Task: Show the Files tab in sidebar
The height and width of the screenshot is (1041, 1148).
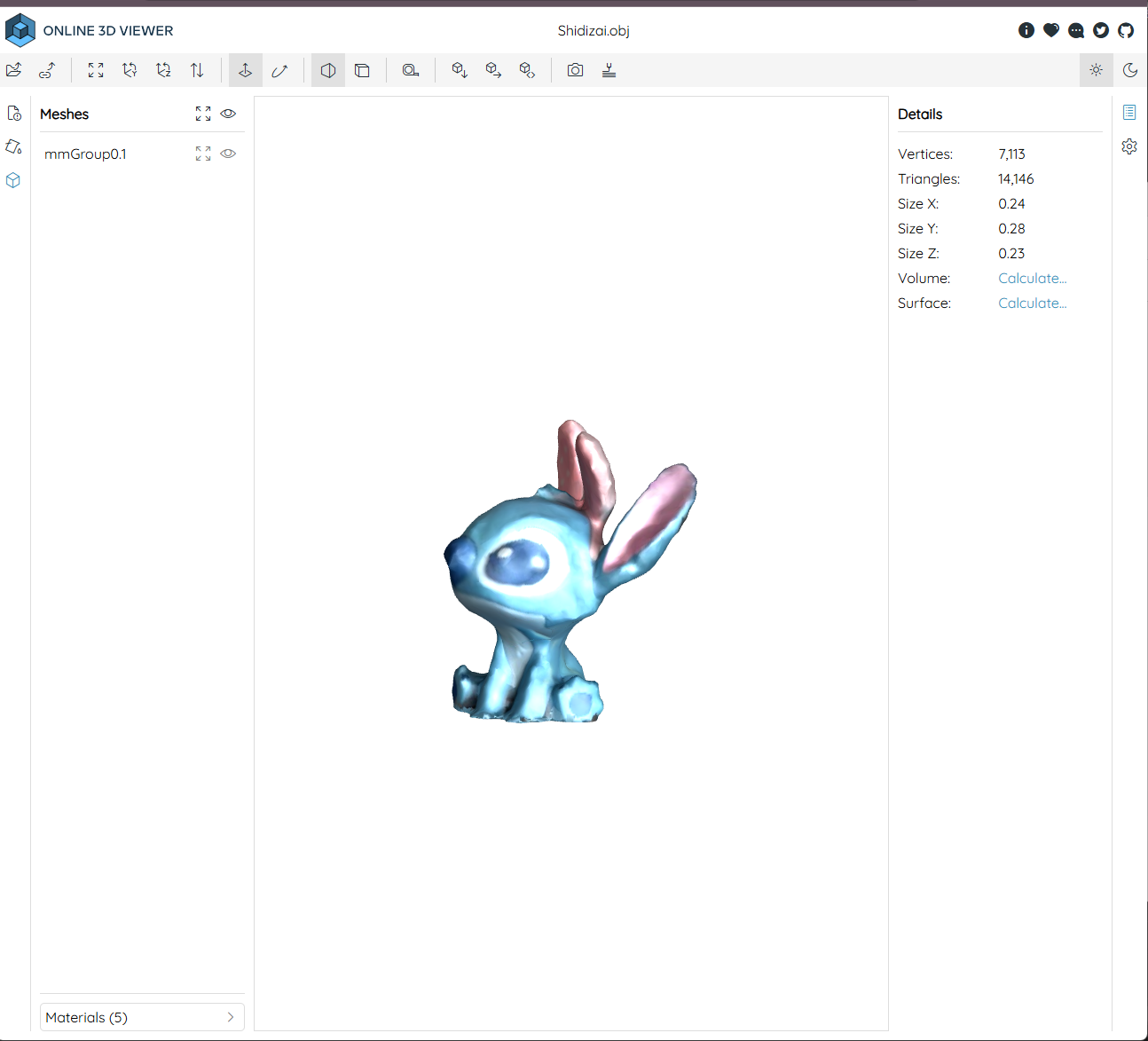Action: (14, 113)
